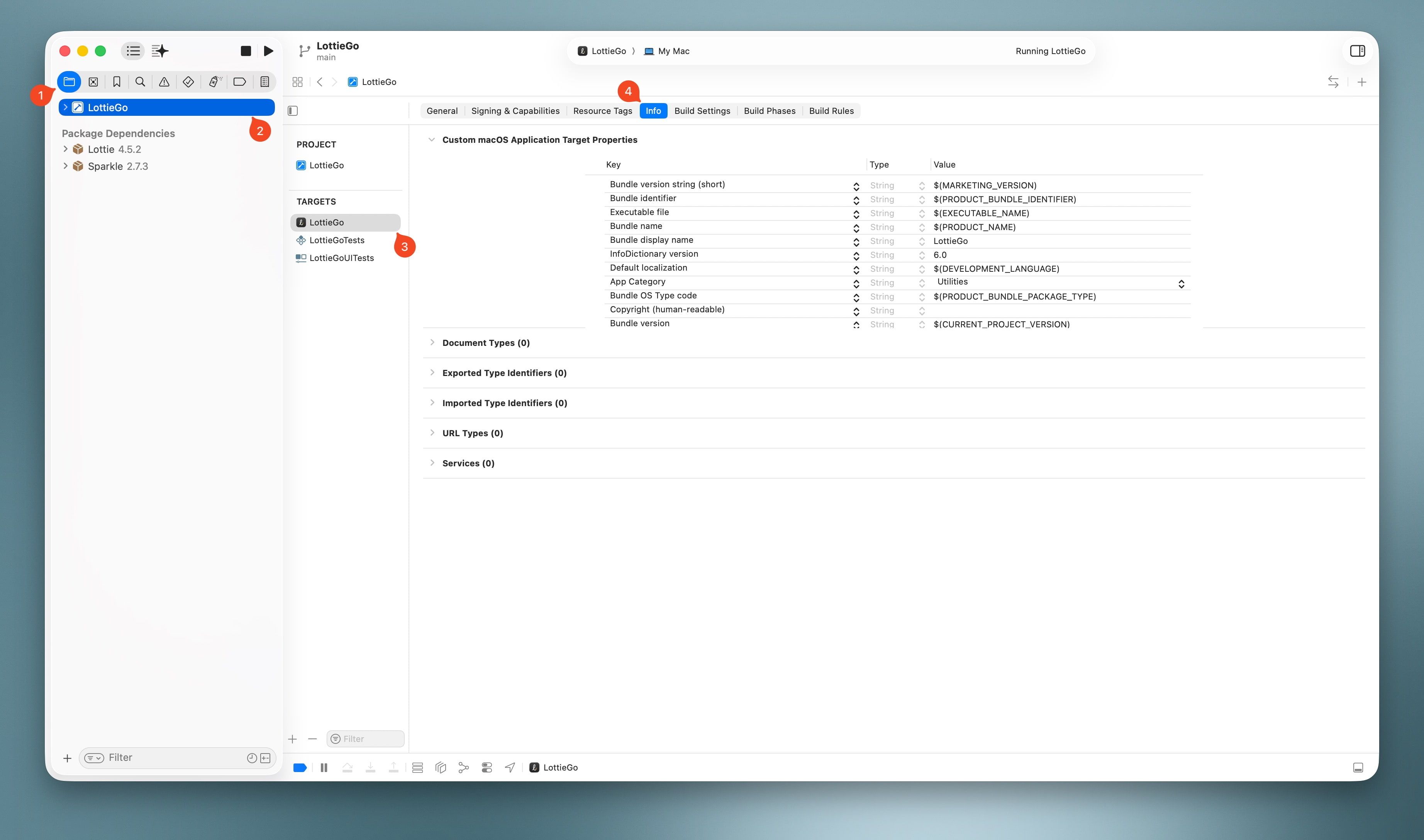Open the Breakpoint navigator icon
Viewport: 1424px width, 840px height.
[239, 82]
